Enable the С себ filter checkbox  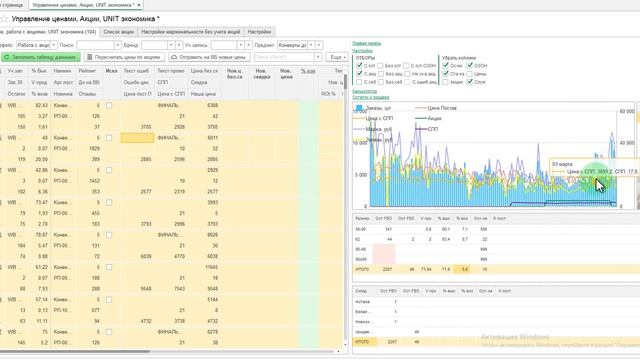359,82
